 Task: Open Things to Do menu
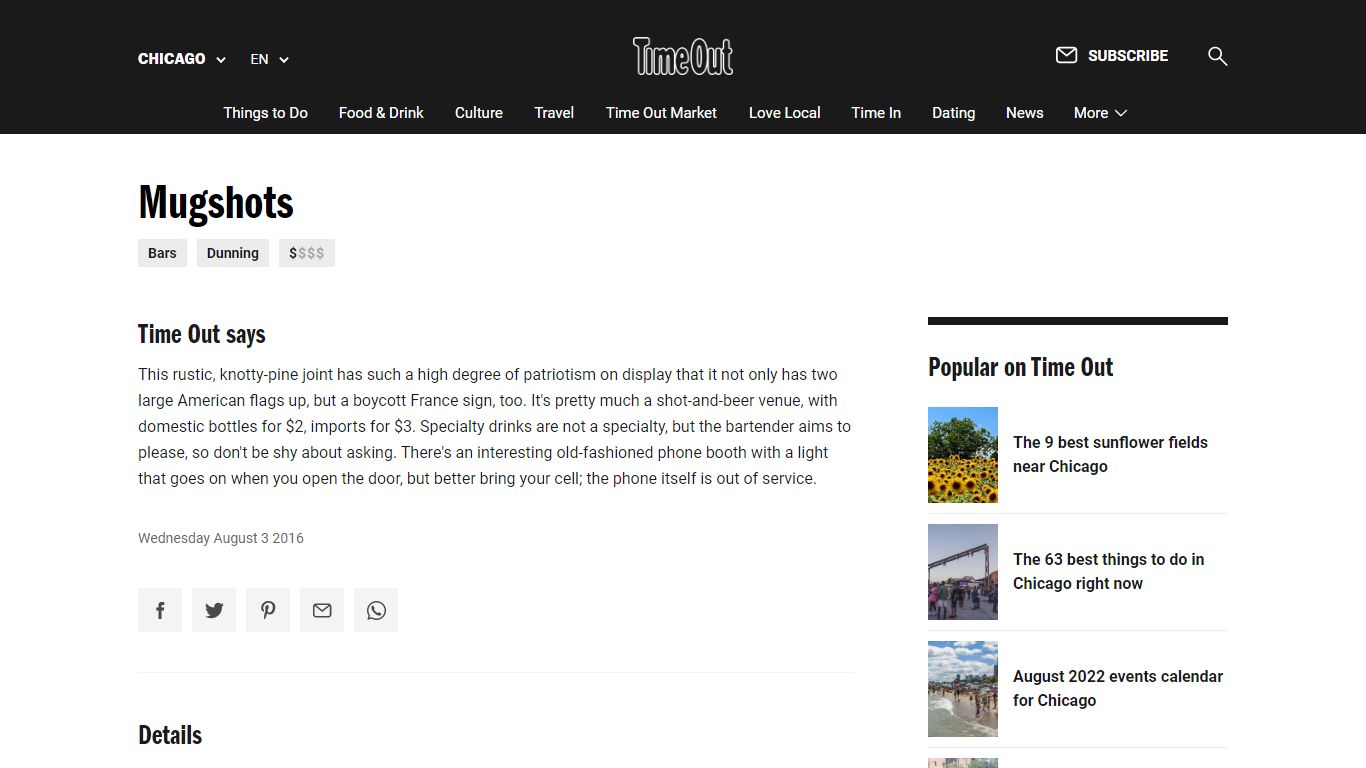[x=265, y=113]
